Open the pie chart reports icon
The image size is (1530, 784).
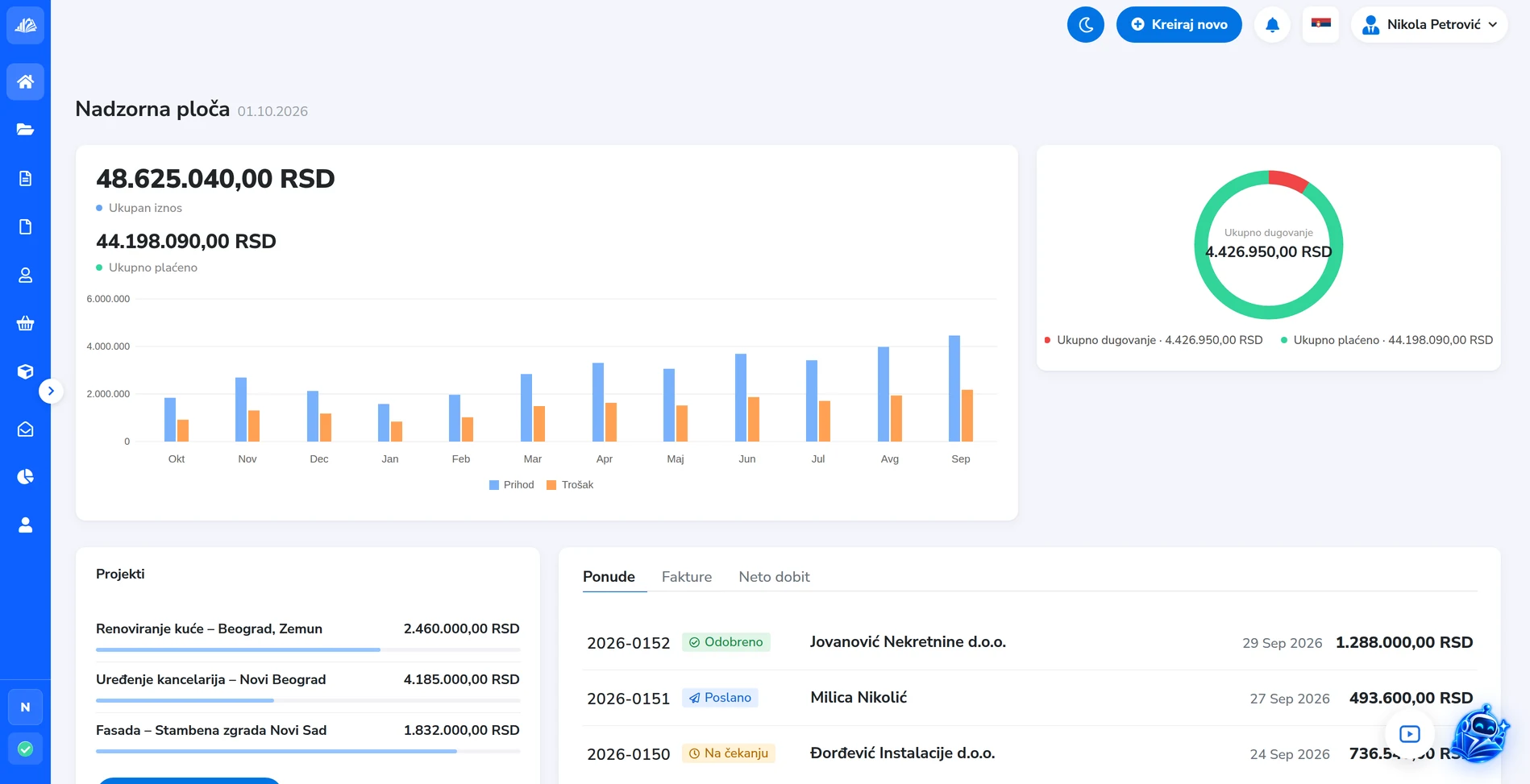point(25,477)
